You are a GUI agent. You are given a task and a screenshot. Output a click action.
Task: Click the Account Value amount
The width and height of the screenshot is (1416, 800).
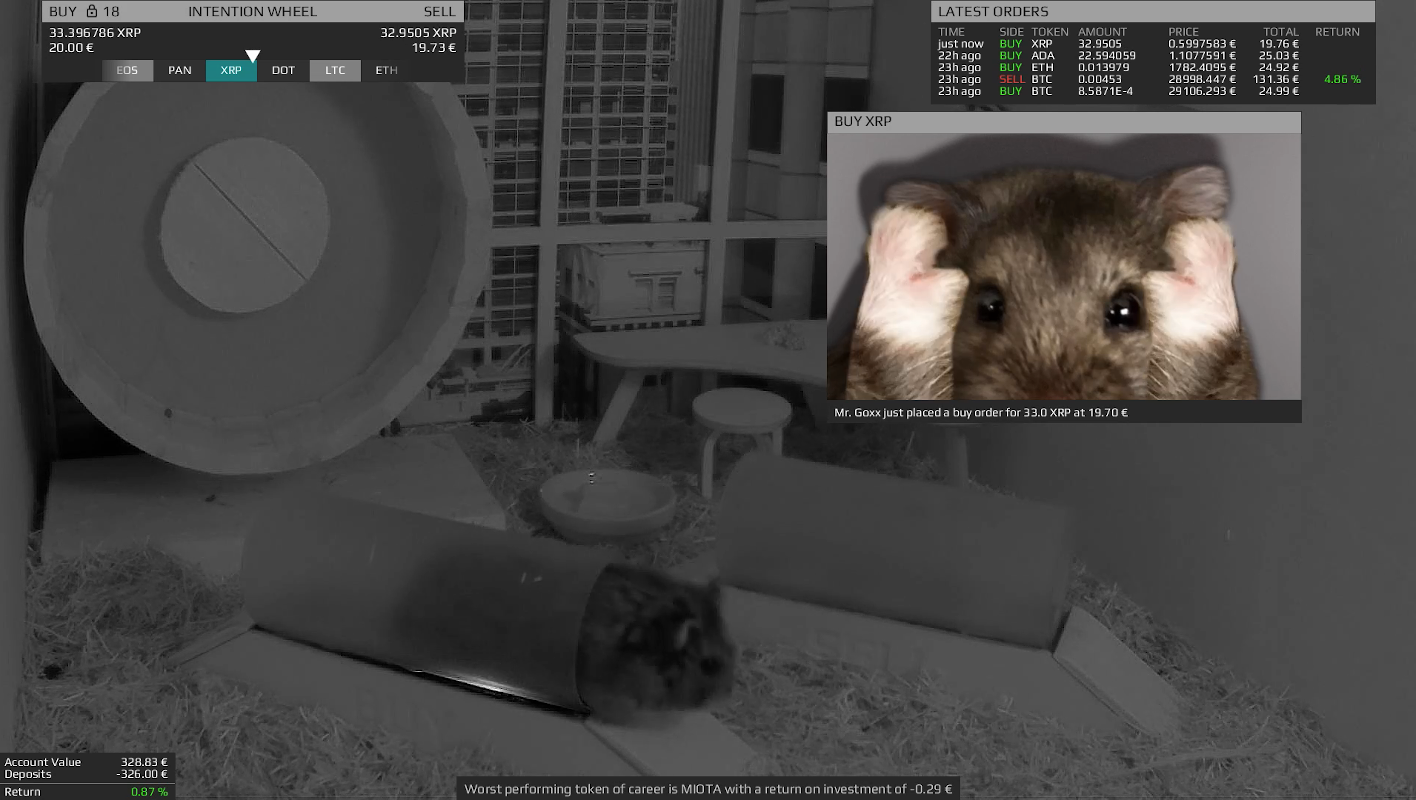(144, 762)
